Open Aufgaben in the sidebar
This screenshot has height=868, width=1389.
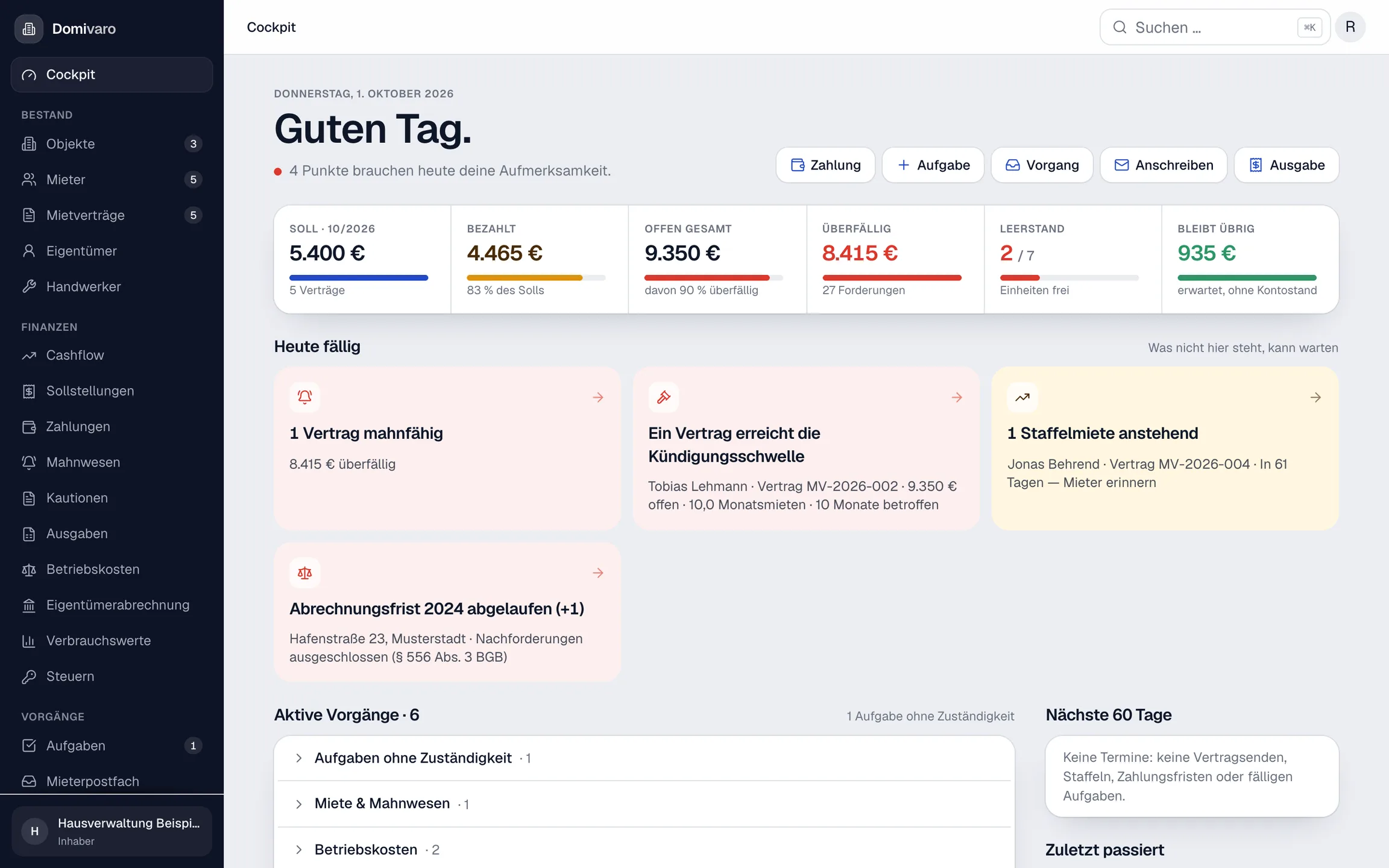click(112, 746)
